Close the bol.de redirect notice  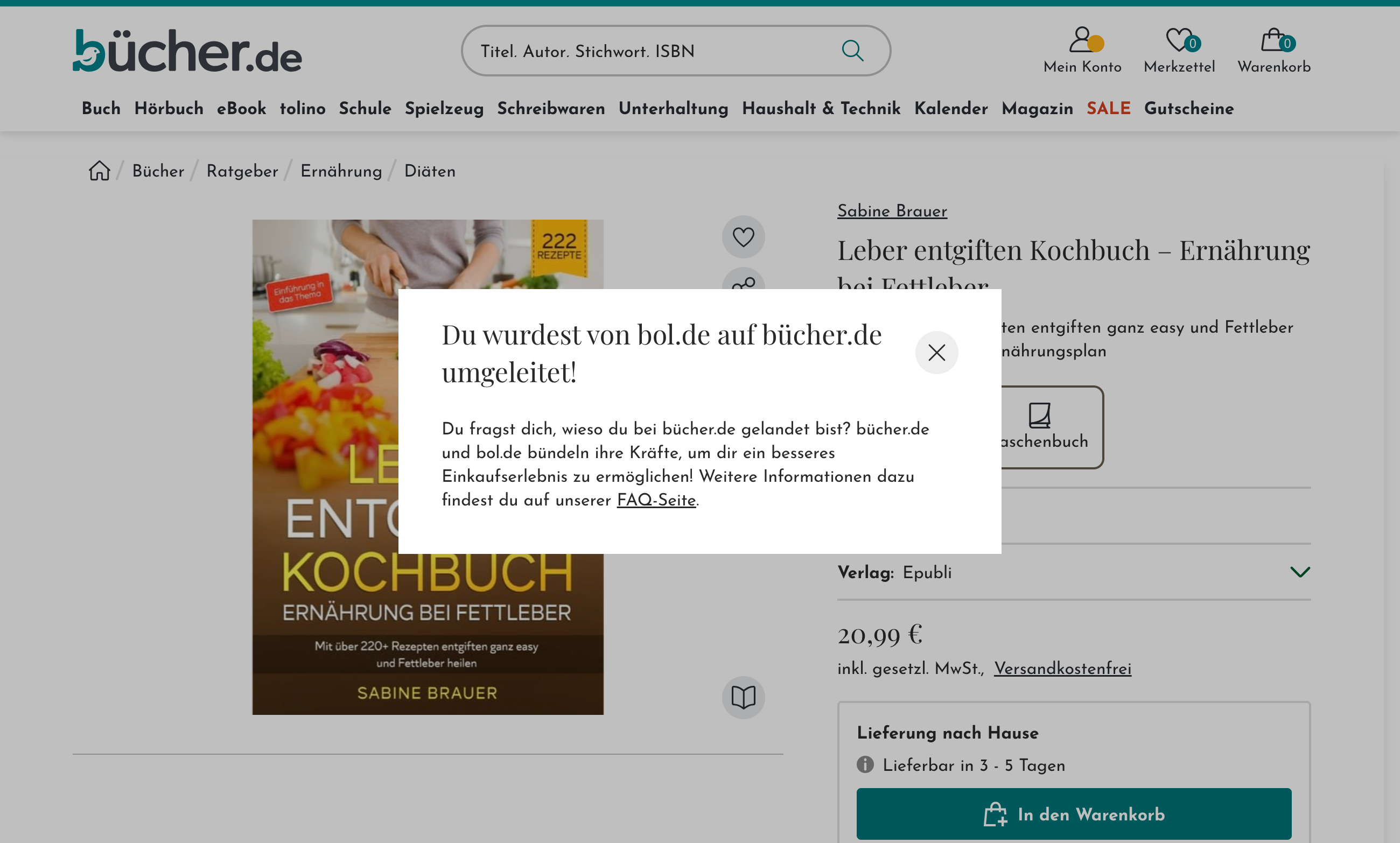click(x=936, y=352)
